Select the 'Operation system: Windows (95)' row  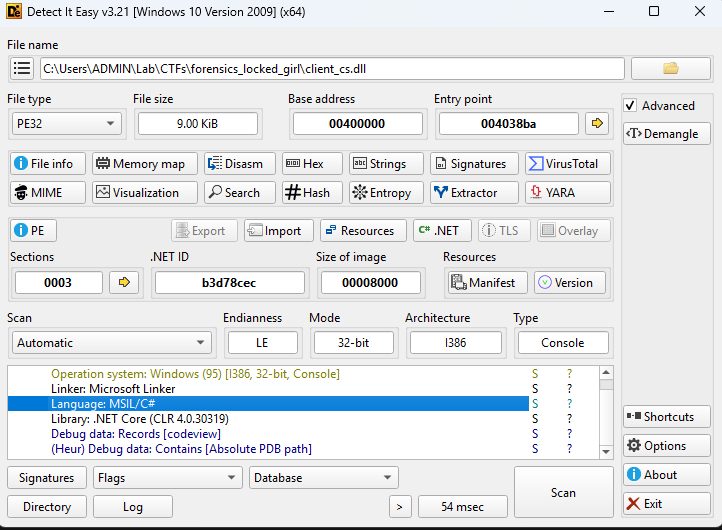point(268,374)
